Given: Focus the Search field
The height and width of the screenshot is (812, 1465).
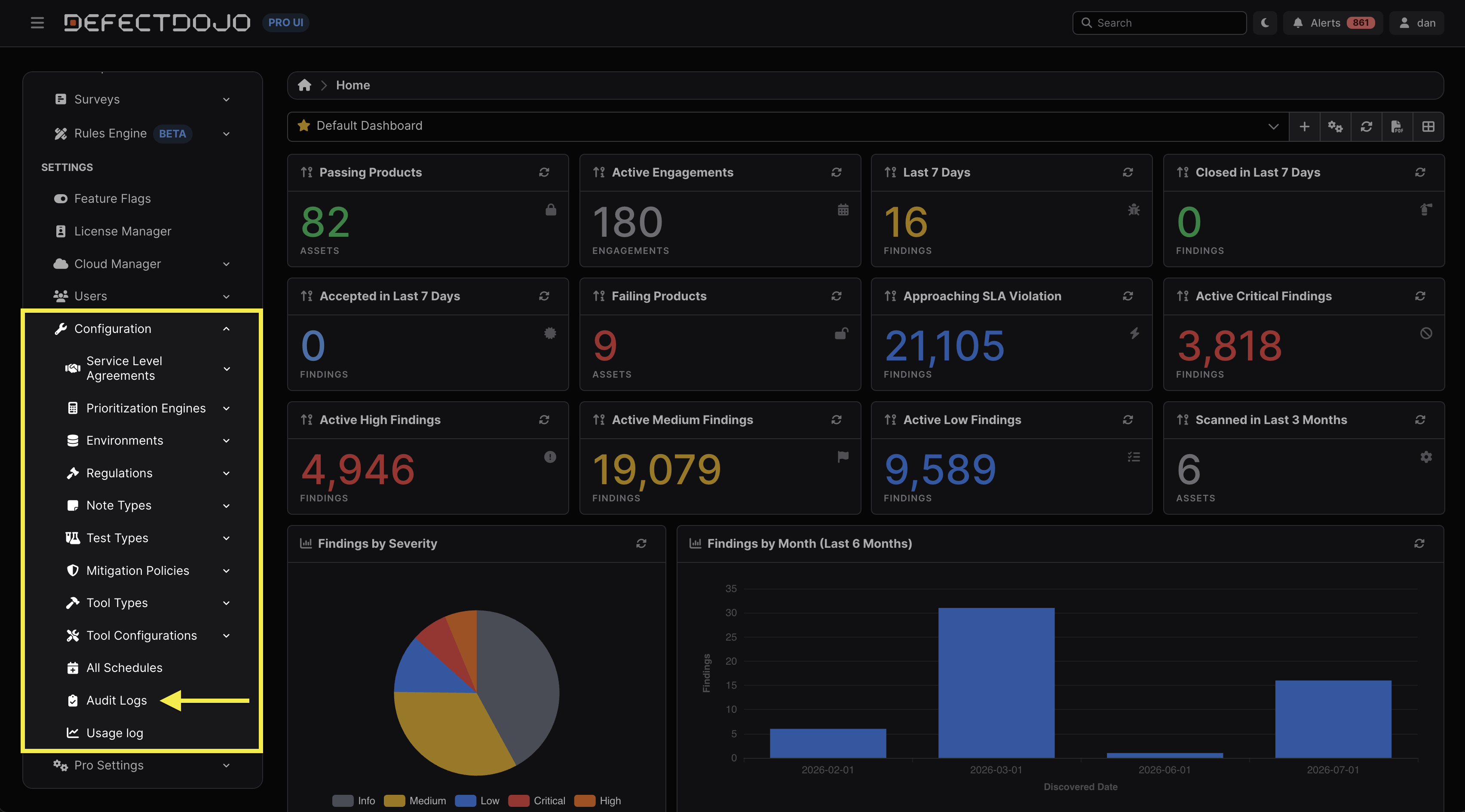Looking at the screenshot, I should tap(1160, 23).
